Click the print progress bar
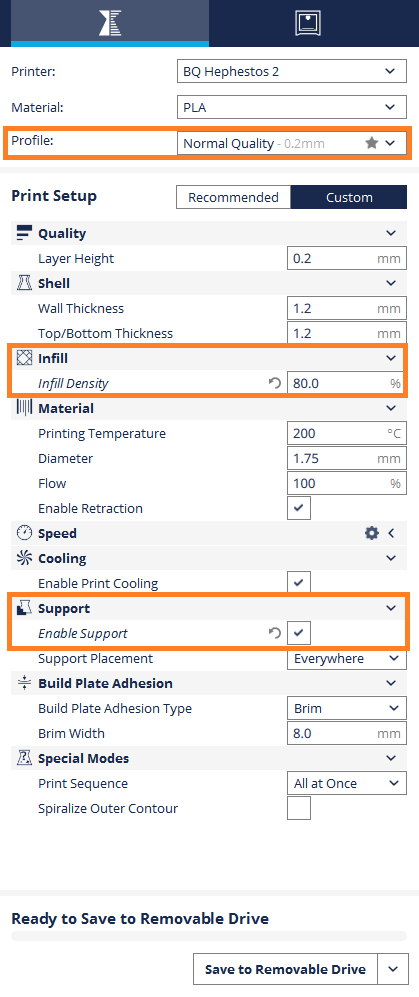This screenshot has height=997, width=419. coord(209,936)
